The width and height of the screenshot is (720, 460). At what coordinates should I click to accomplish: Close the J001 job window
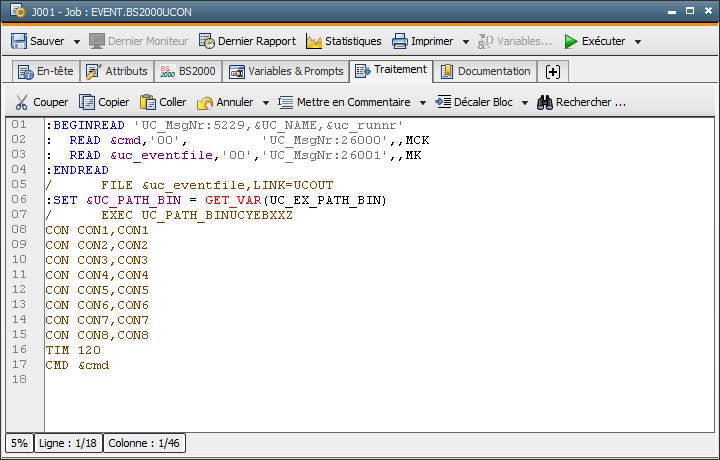(x=708, y=11)
